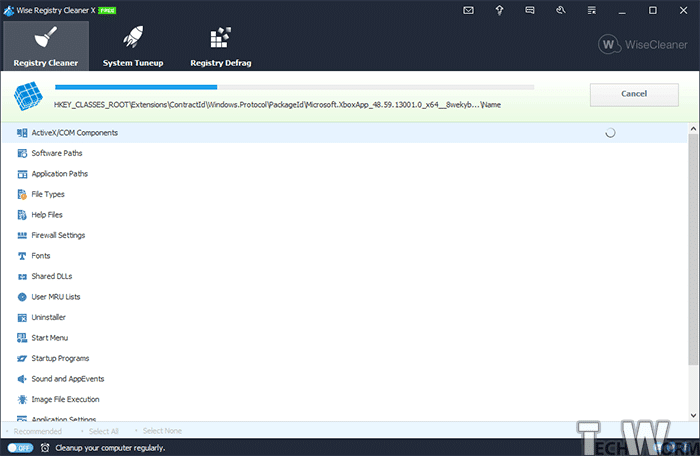Go to the Registry Defrag tab
700x456 pixels.
(x=220, y=46)
